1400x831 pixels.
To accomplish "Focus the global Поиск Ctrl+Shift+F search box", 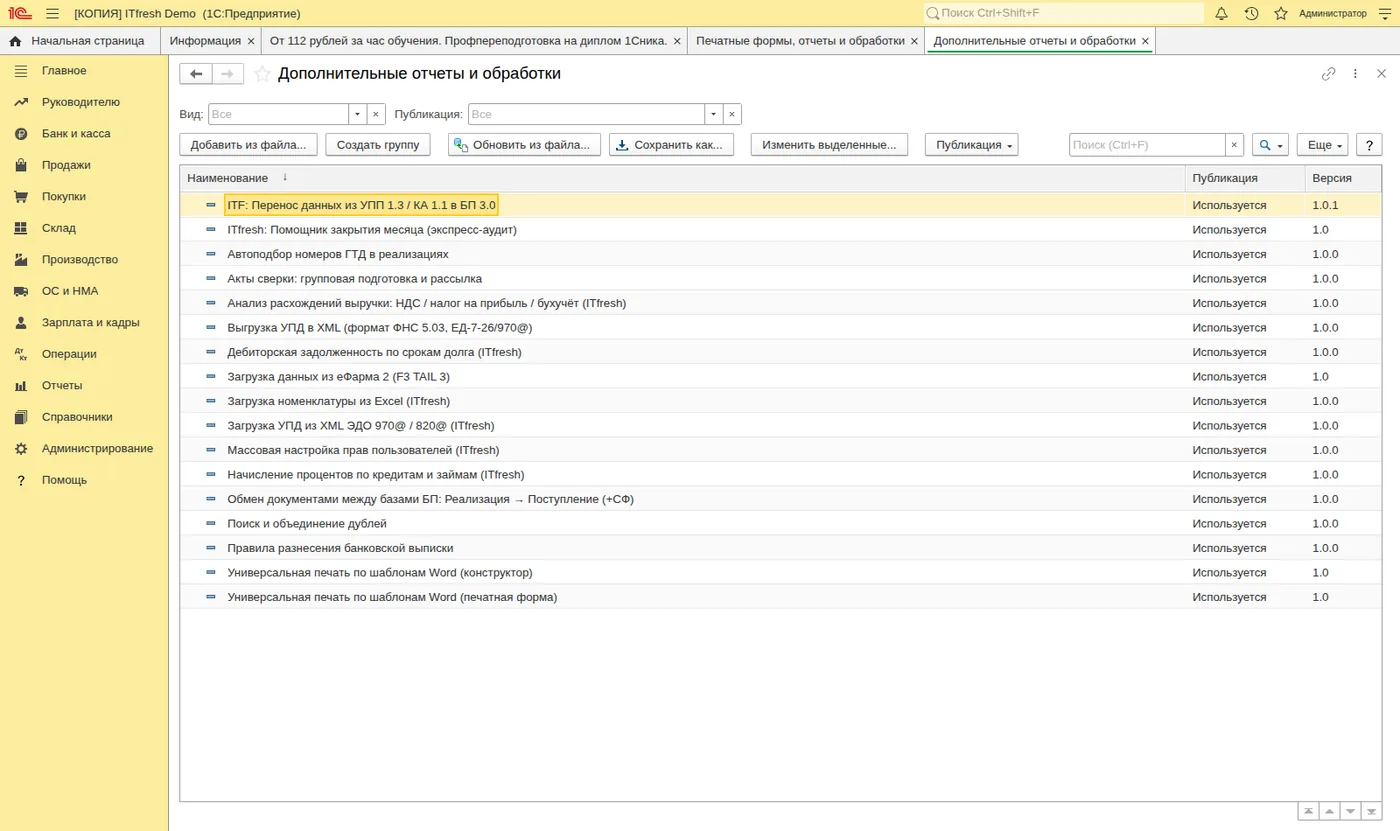I will [x=1064, y=13].
